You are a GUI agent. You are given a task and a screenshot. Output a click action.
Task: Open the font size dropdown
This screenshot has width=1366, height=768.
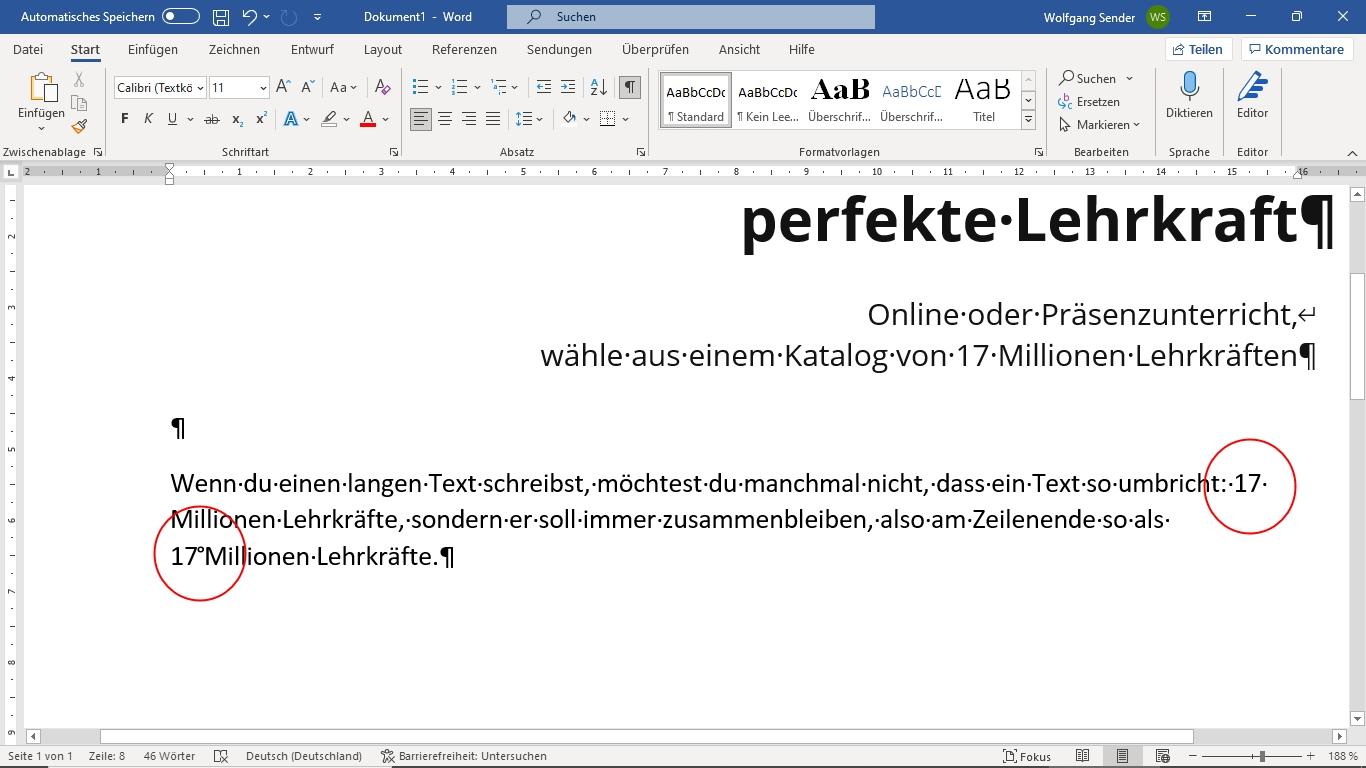pos(263,88)
